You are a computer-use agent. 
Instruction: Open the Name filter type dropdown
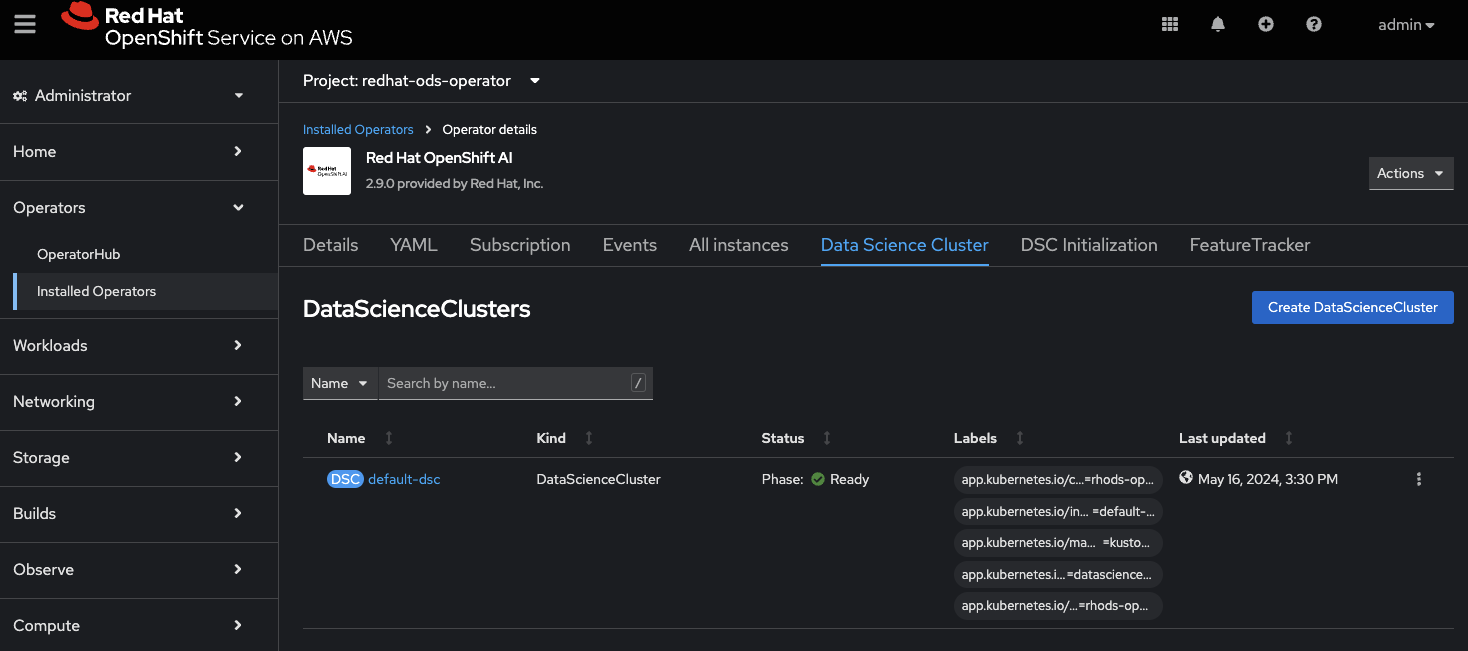(340, 383)
